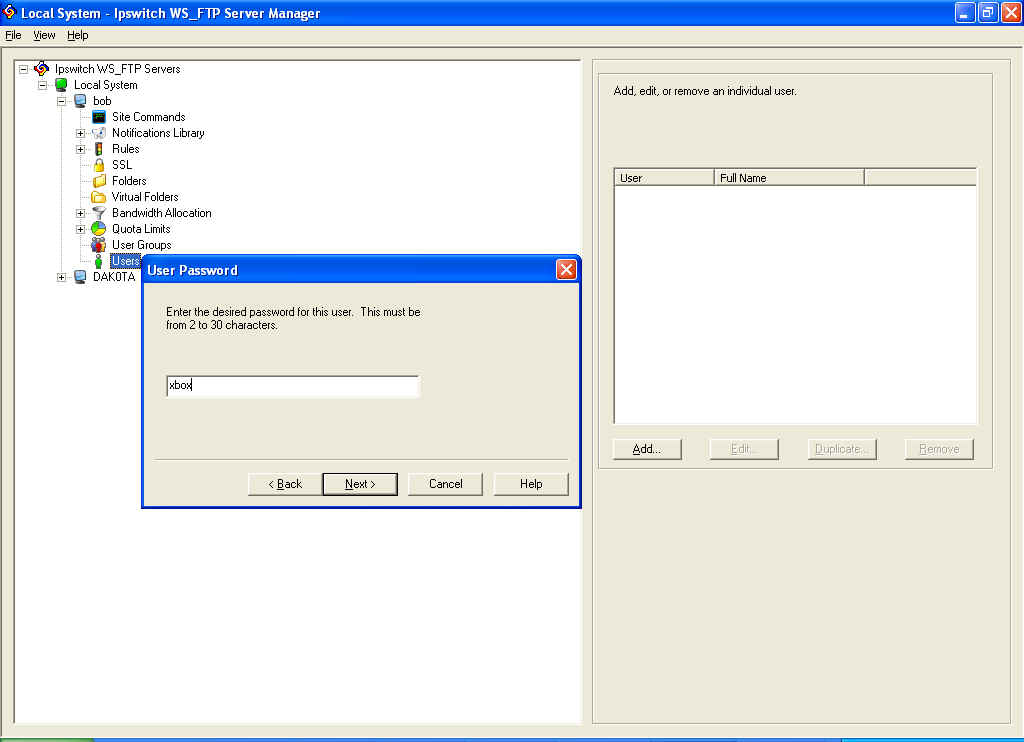Select the SSL tree item
1024x742 pixels.
coord(121,165)
